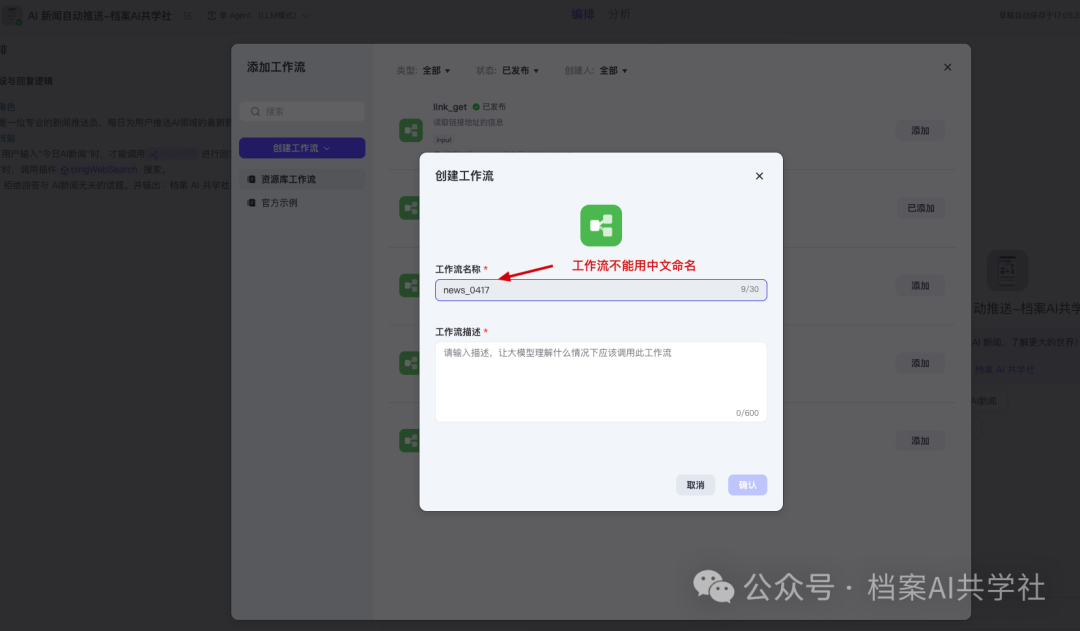The width and height of the screenshot is (1080, 631).
Task: Click the 9/30 character counter
Action: (x=749, y=289)
